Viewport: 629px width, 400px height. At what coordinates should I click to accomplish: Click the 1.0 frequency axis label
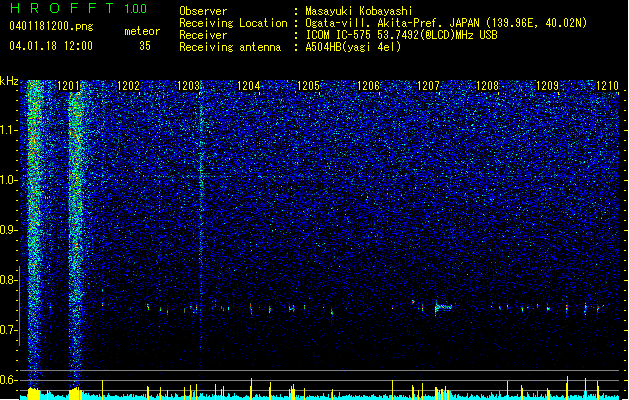[9, 180]
